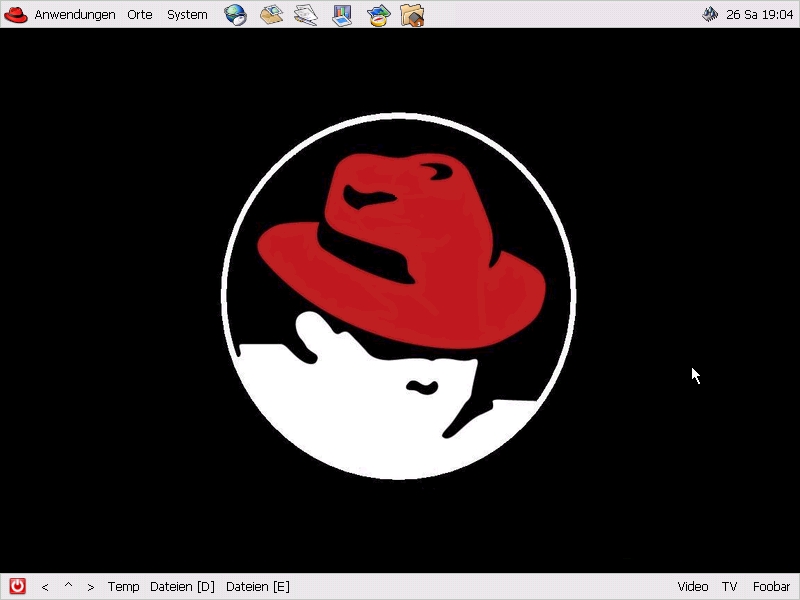Click the red power button icon

pyautogui.click(x=17, y=586)
